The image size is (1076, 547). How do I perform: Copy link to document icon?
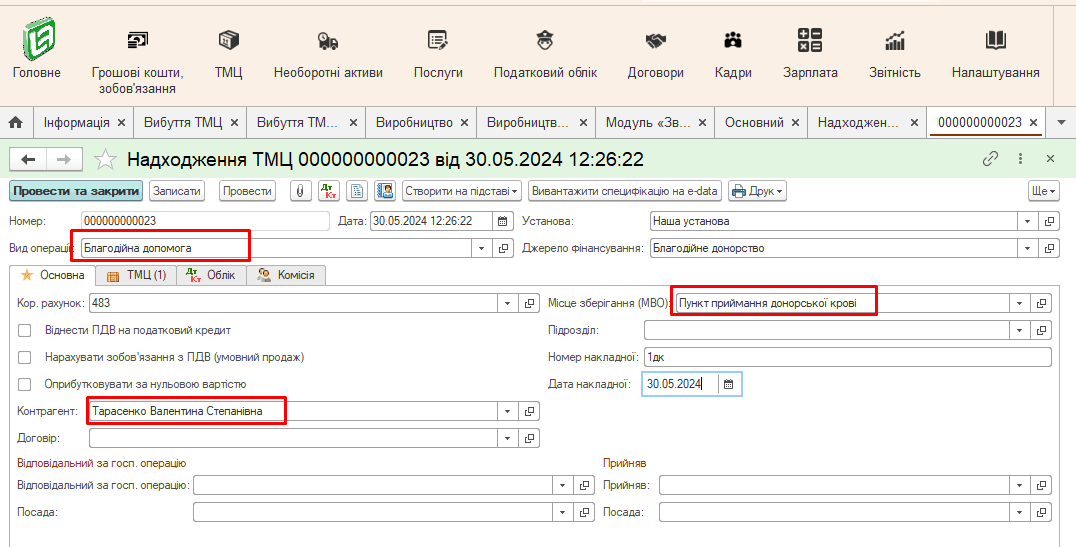click(990, 159)
